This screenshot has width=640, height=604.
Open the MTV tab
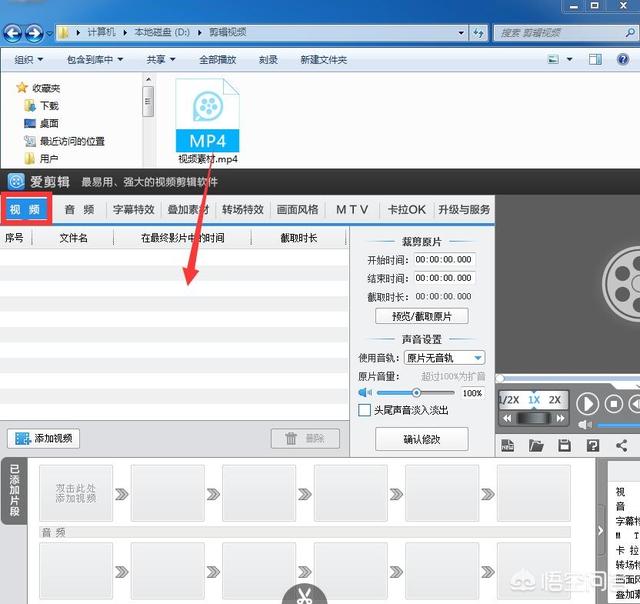coord(352,210)
